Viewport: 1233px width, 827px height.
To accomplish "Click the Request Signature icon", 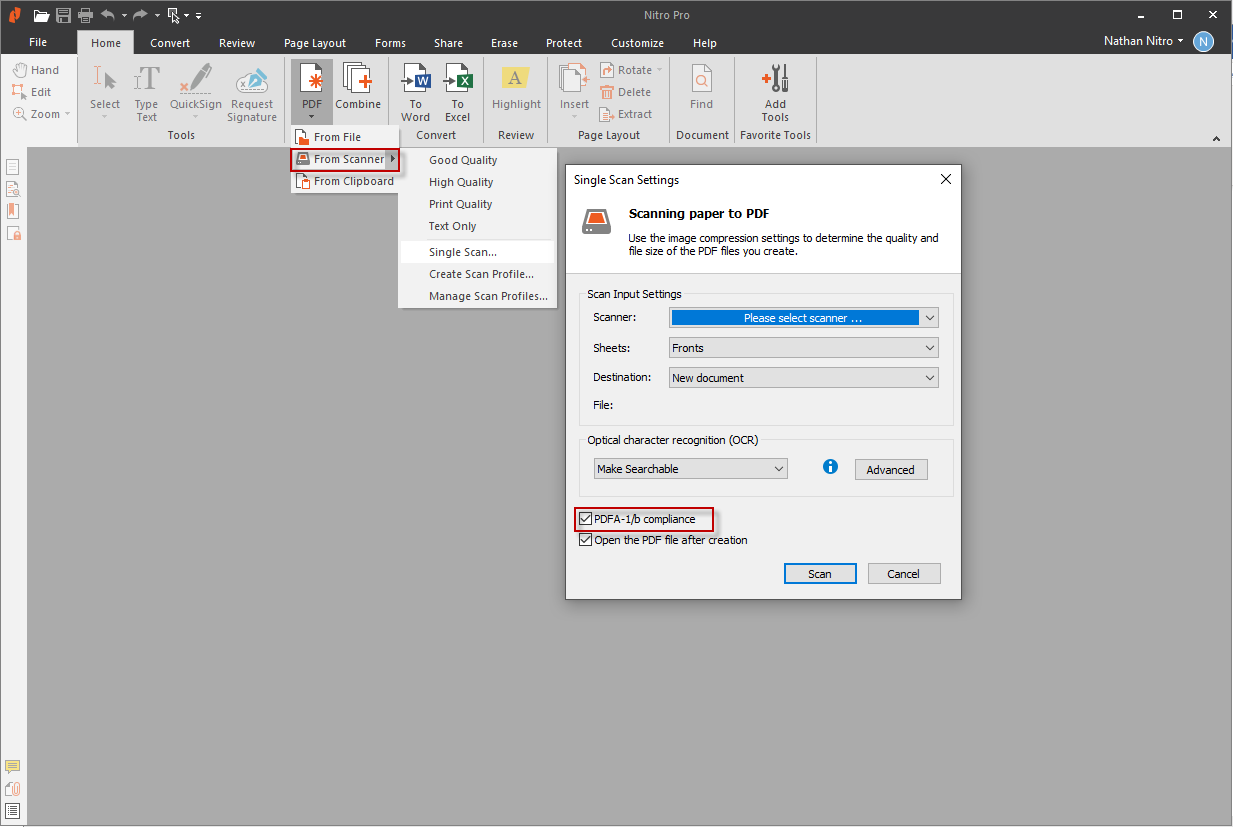I will (x=252, y=80).
